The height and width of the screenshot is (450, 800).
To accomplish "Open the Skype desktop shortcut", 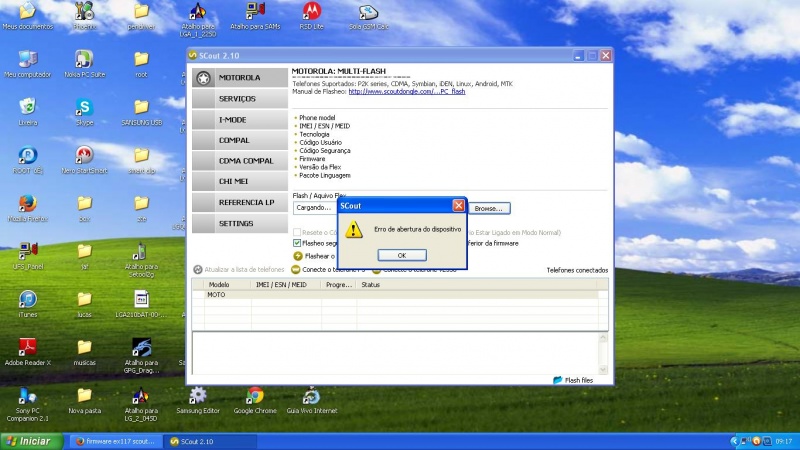I will 84,112.
